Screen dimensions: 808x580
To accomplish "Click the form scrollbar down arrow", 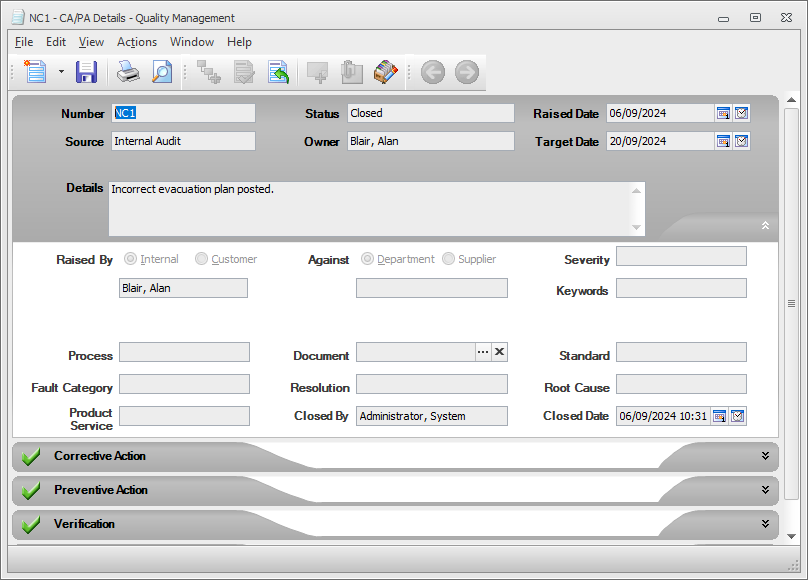I will click(x=792, y=536).
